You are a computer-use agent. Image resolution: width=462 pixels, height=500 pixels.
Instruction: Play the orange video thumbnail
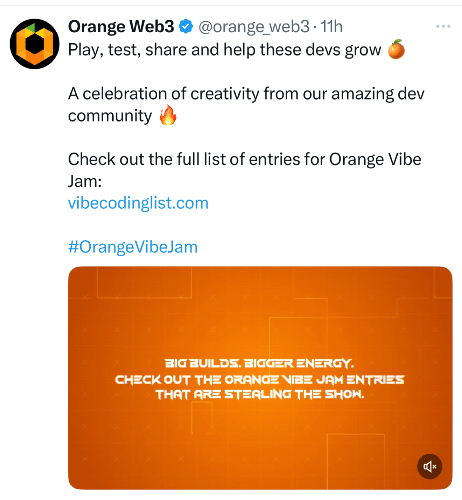(260, 378)
